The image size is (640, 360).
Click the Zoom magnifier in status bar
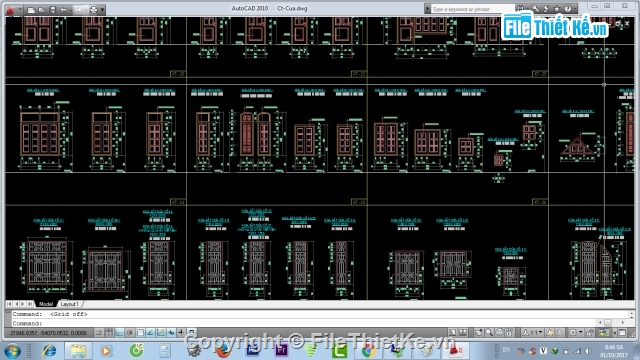(x=489, y=333)
